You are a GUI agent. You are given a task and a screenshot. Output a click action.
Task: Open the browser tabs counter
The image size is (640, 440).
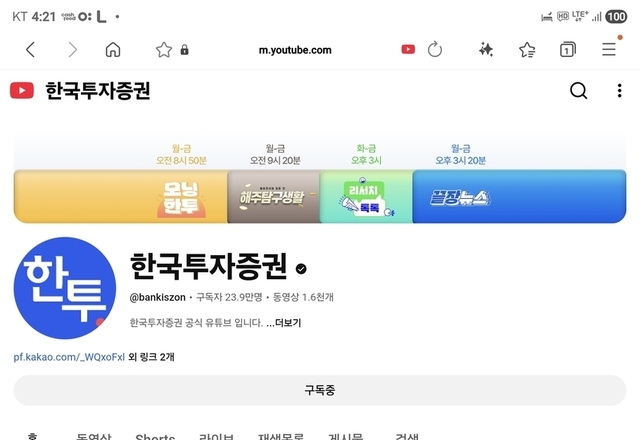567,49
